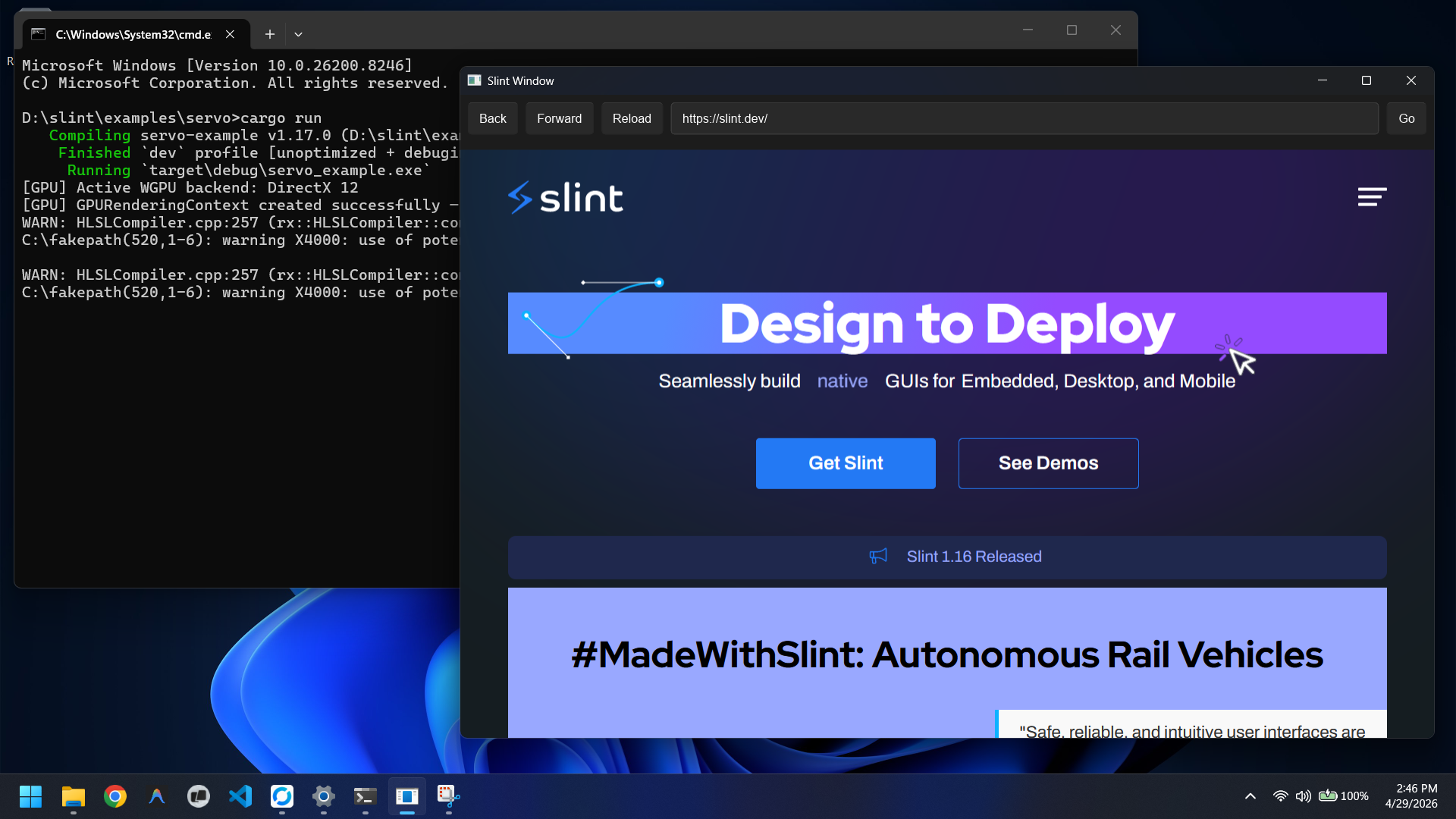
Task: Go back using the Back button
Action: tap(493, 118)
